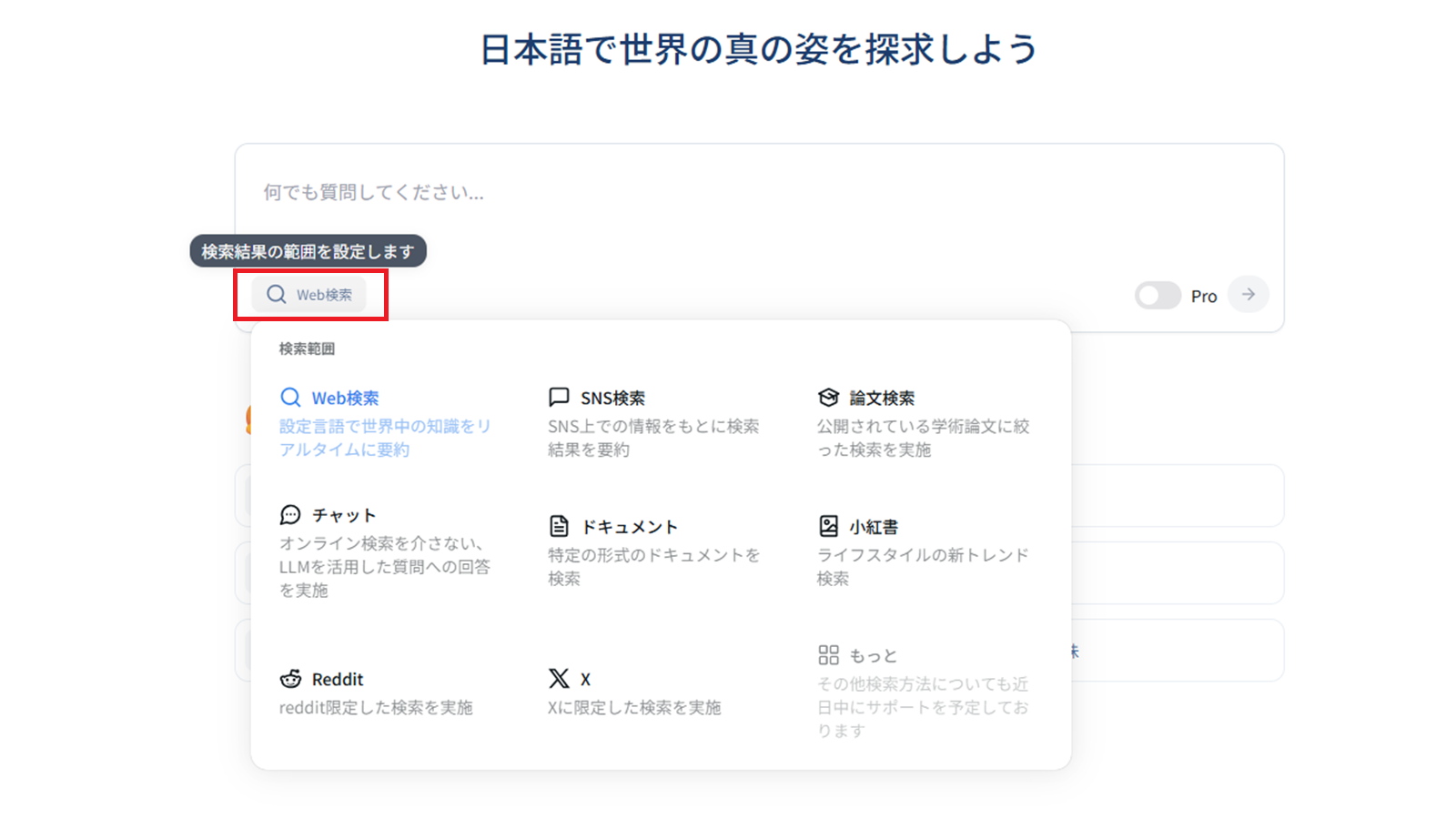Pick 小紅書 lifestyle trend search icon
This screenshot has height=819, width=1456.
click(829, 525)
